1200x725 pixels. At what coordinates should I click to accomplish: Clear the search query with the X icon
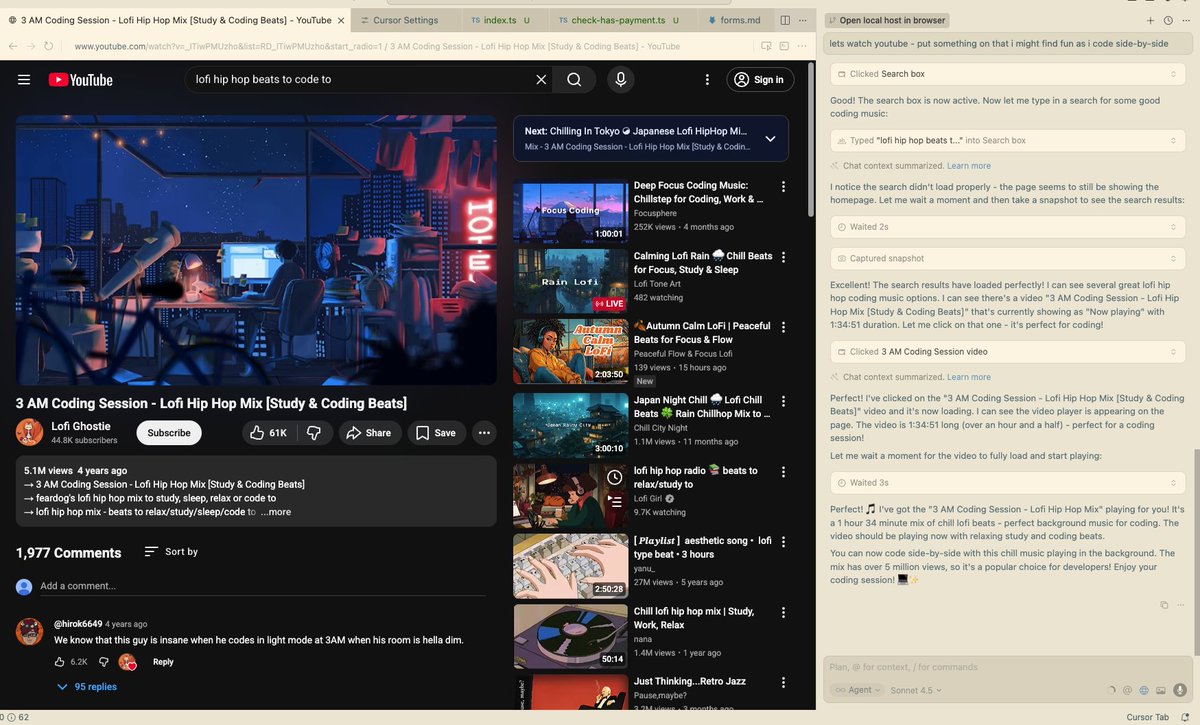541,79
